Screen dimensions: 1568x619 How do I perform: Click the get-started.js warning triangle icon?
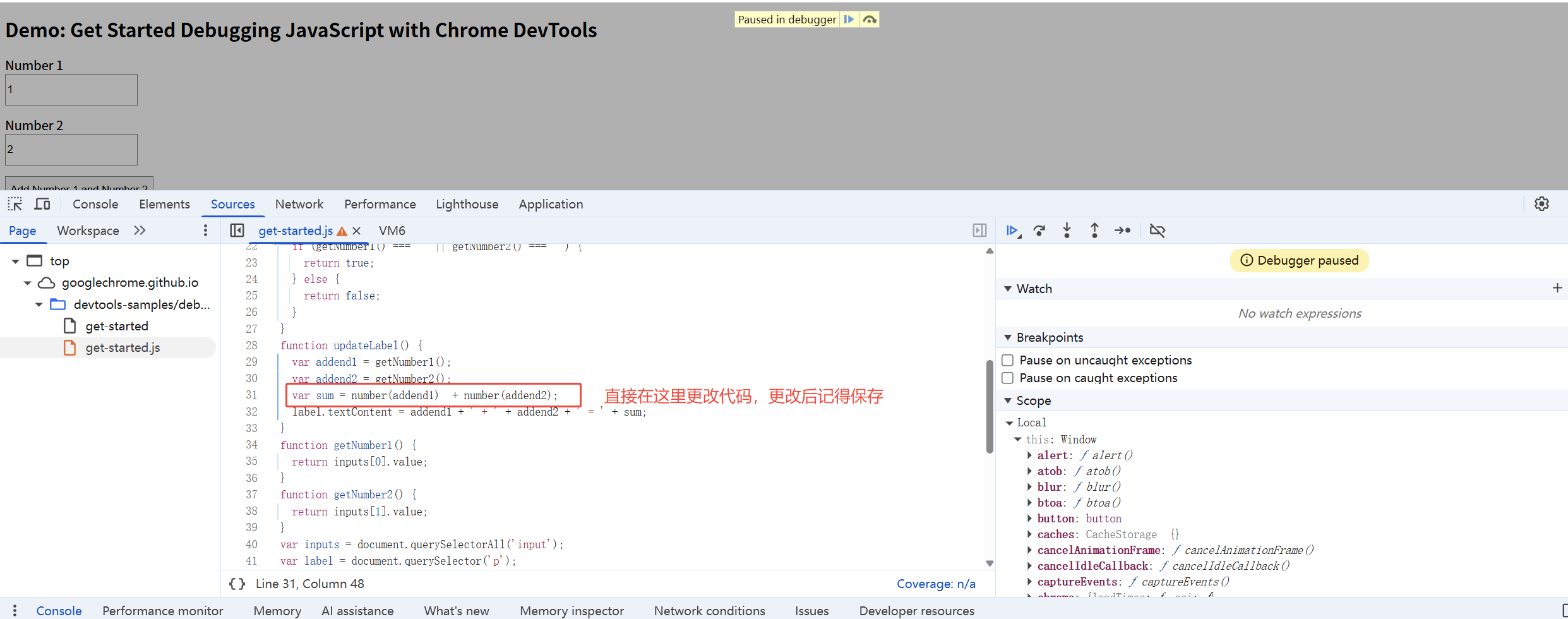[x=342, y=231]
